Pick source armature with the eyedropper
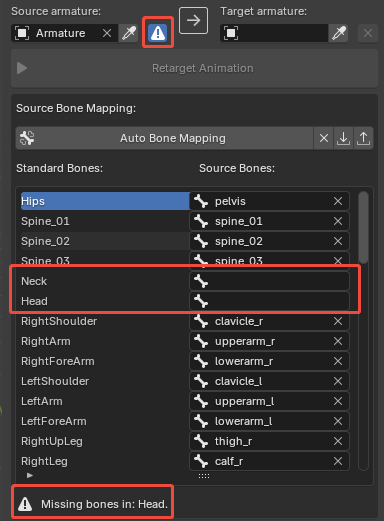 point(129,33)
